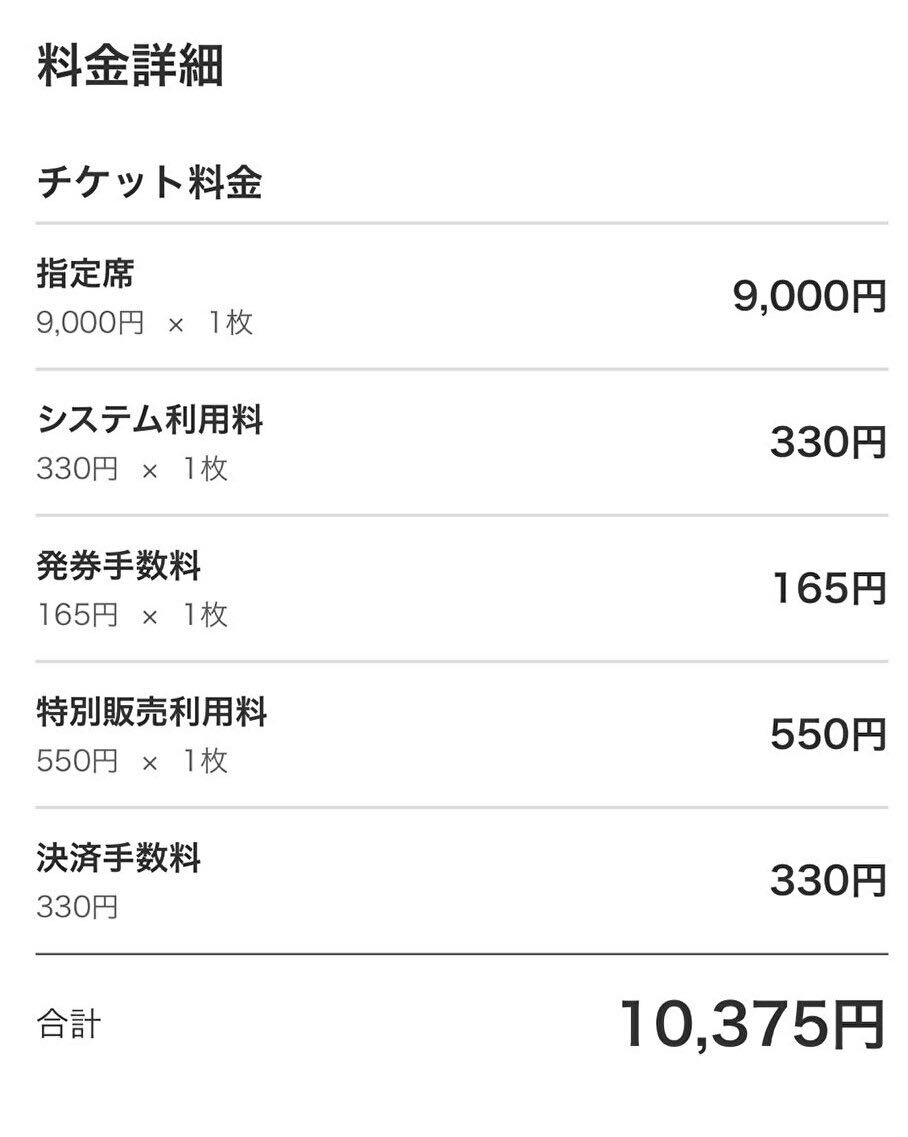Select the チケット料金 section title
Image resolution: width=908 pixels, height=1137 pixels.
point(149,184)
